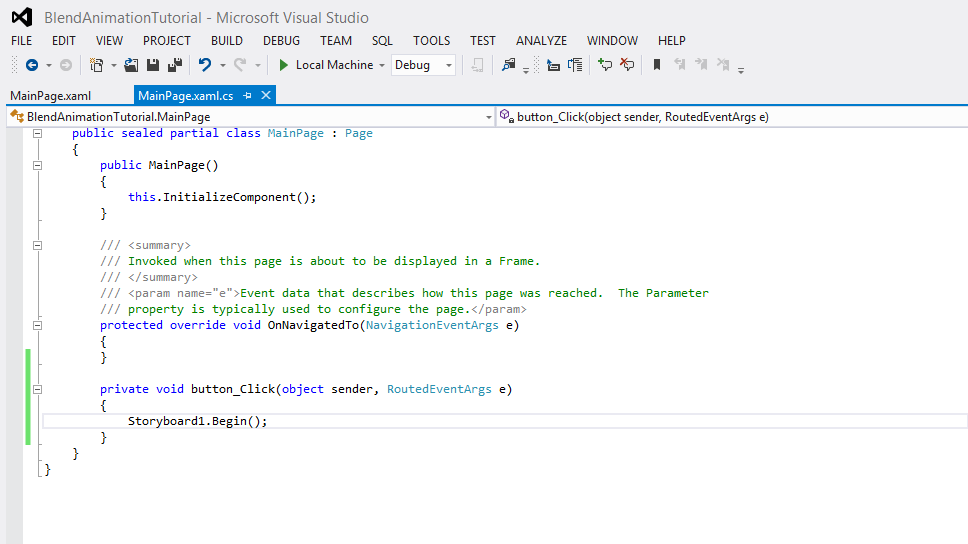Go to the previous bookmark icon
Image resolution: width=968 pixels, height=544 pixels.
tap(679, 65)
